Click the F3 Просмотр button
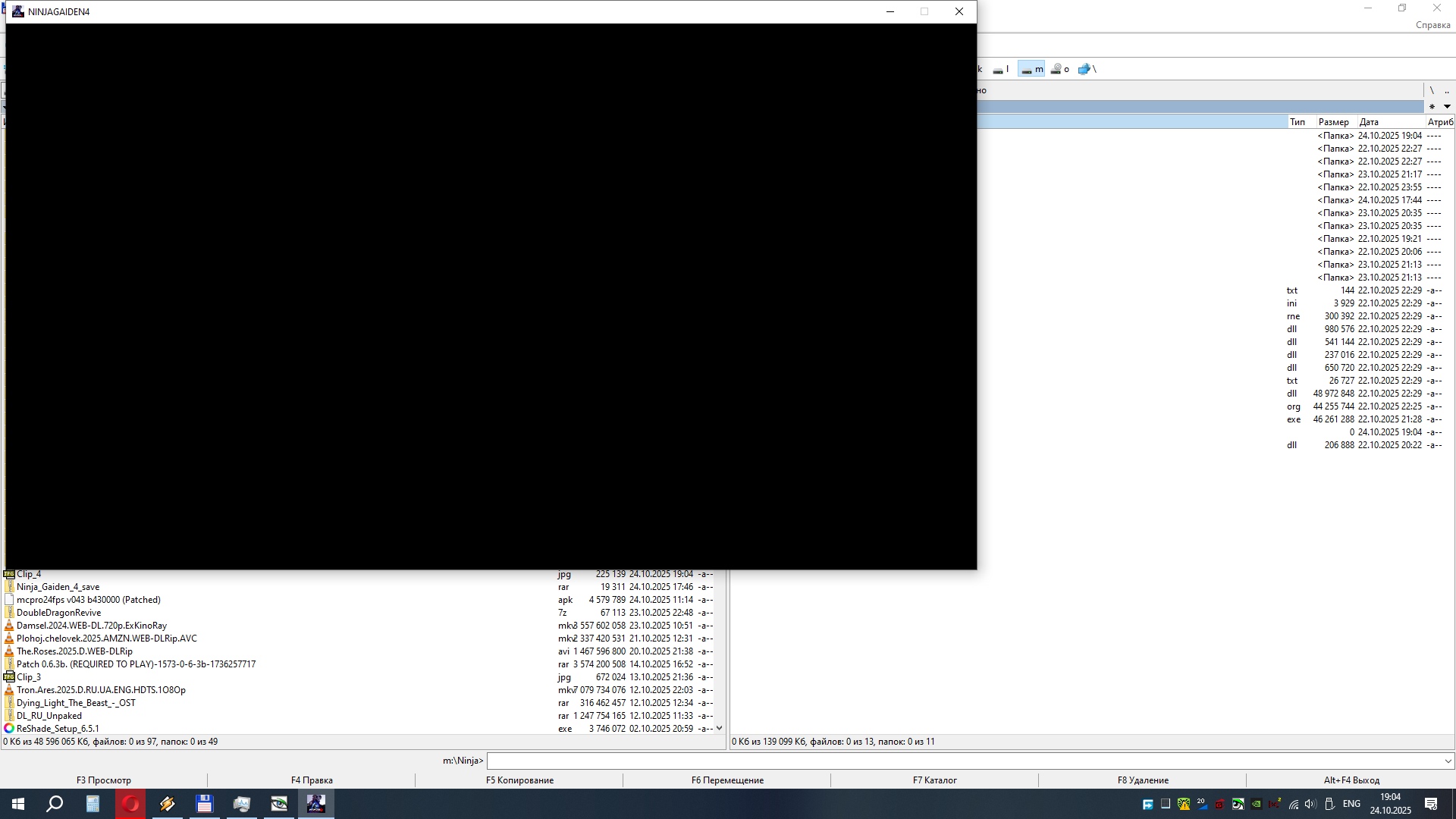The image size is (1456, 819). [x=104, y=780]
